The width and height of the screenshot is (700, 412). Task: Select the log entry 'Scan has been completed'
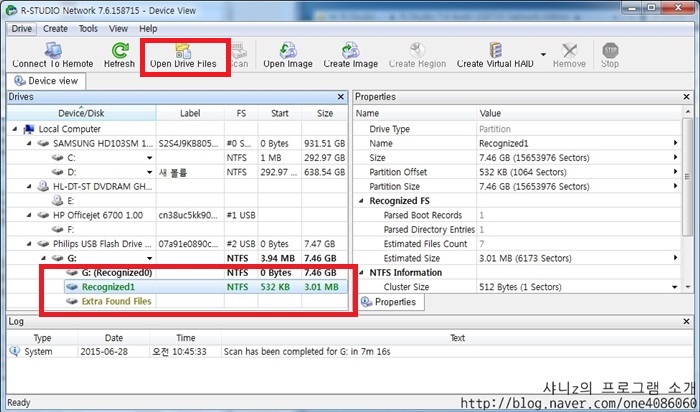tap(350, 352)
